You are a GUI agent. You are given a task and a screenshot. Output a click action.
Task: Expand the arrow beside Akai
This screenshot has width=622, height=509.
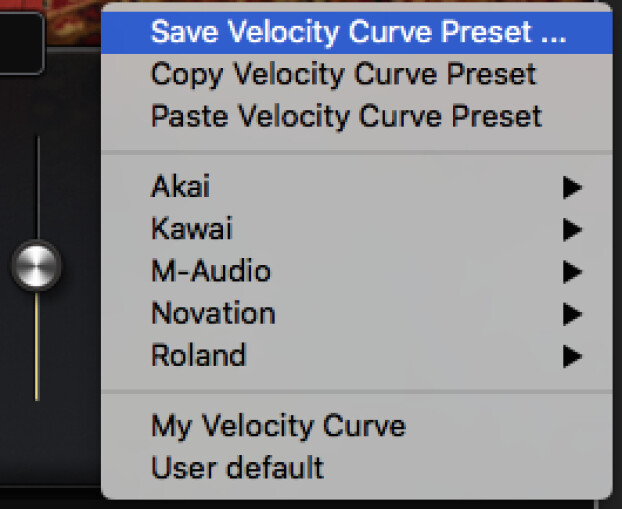(571, 187)
